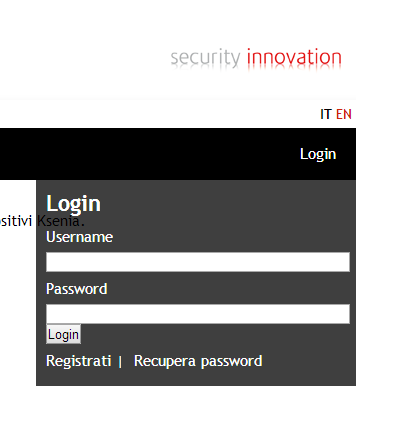Click the Password label

(x=77, y=289)
